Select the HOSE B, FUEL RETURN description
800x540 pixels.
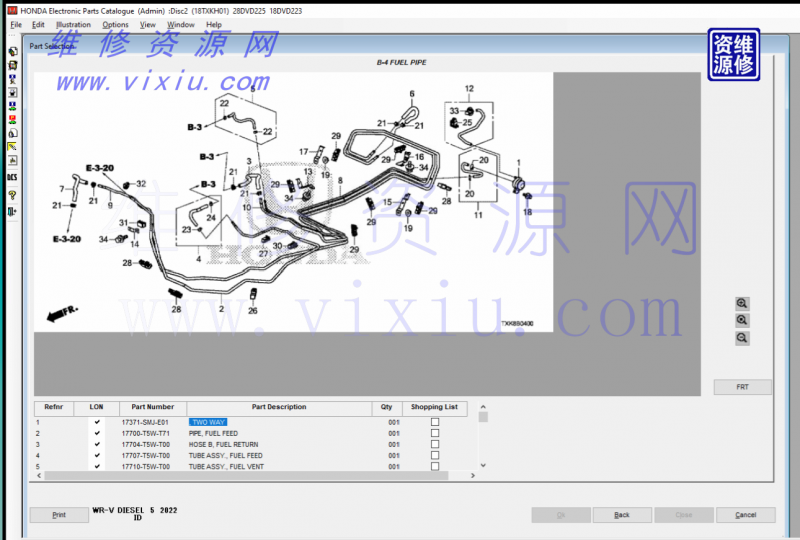(x=223, y=445)
